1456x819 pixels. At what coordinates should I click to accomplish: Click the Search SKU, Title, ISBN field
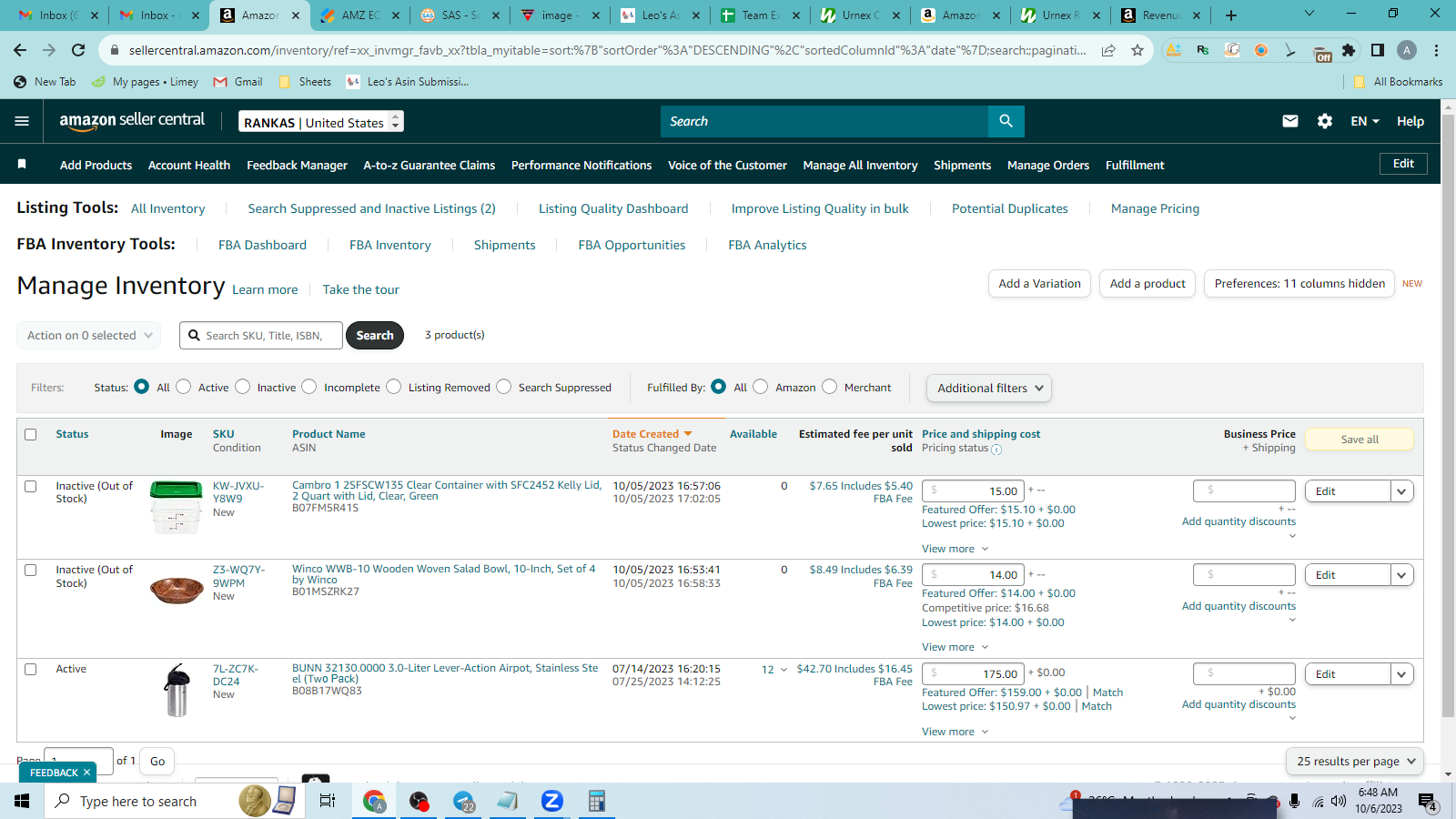point(261,336)
